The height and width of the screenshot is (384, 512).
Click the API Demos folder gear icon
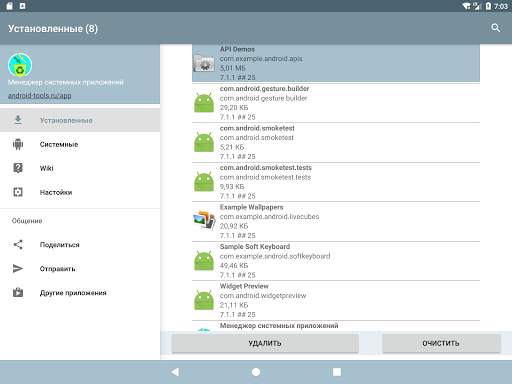[x=204, y=63]
